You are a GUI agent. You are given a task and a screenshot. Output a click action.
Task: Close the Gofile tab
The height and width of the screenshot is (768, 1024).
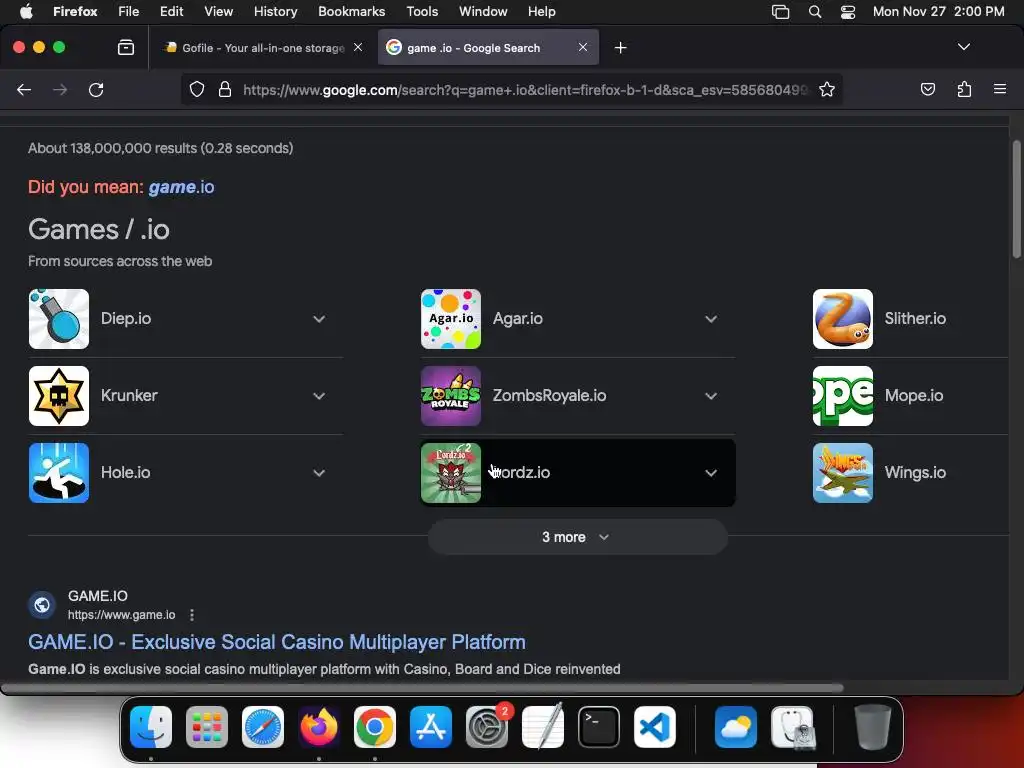tap(358, 47)
